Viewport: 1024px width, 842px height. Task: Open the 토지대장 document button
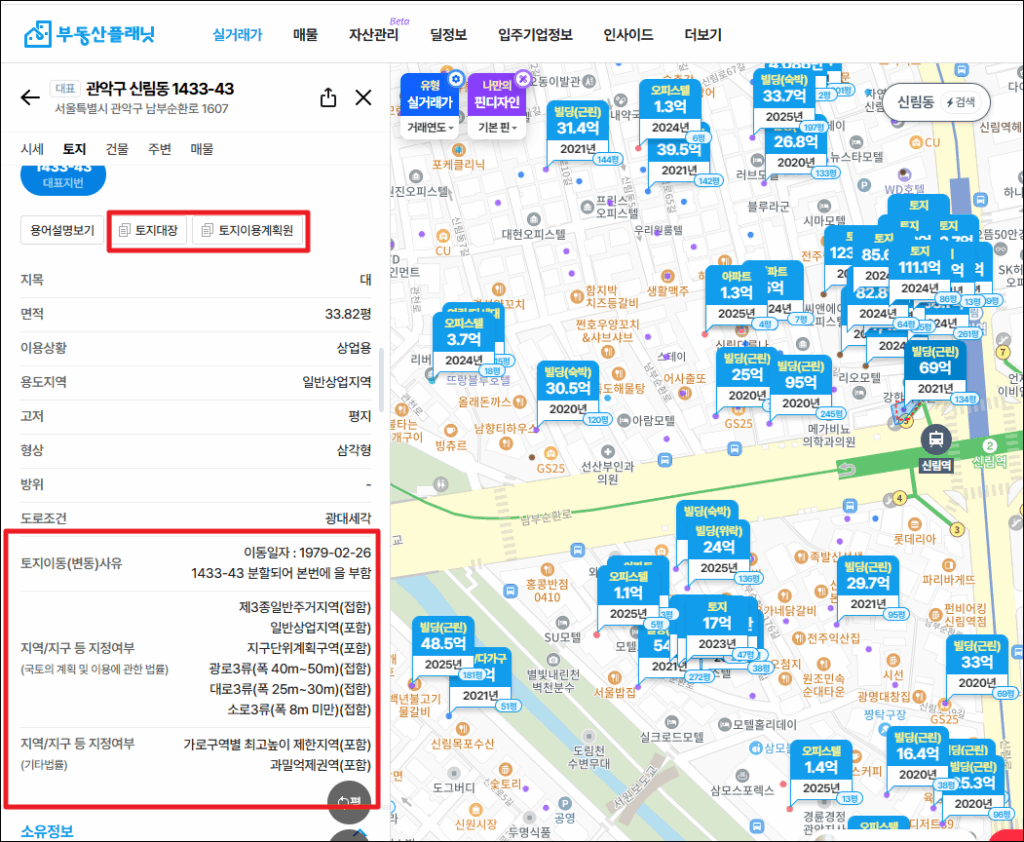click(x=148, y=231)
